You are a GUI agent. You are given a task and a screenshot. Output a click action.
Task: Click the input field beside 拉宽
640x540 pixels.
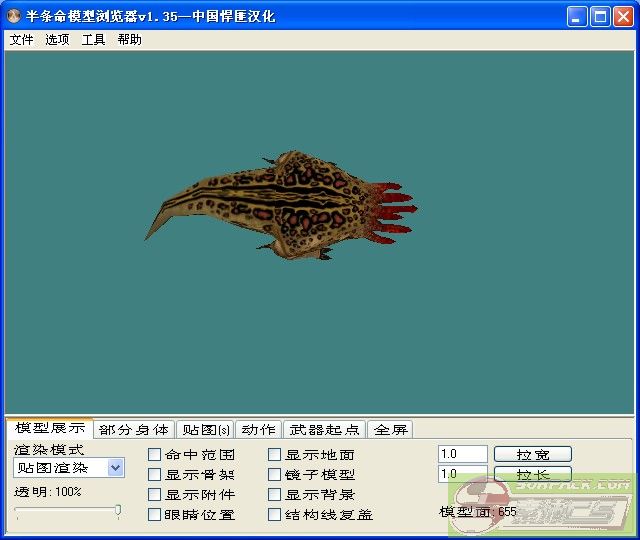pyautogui.click(x=462, y=454)
